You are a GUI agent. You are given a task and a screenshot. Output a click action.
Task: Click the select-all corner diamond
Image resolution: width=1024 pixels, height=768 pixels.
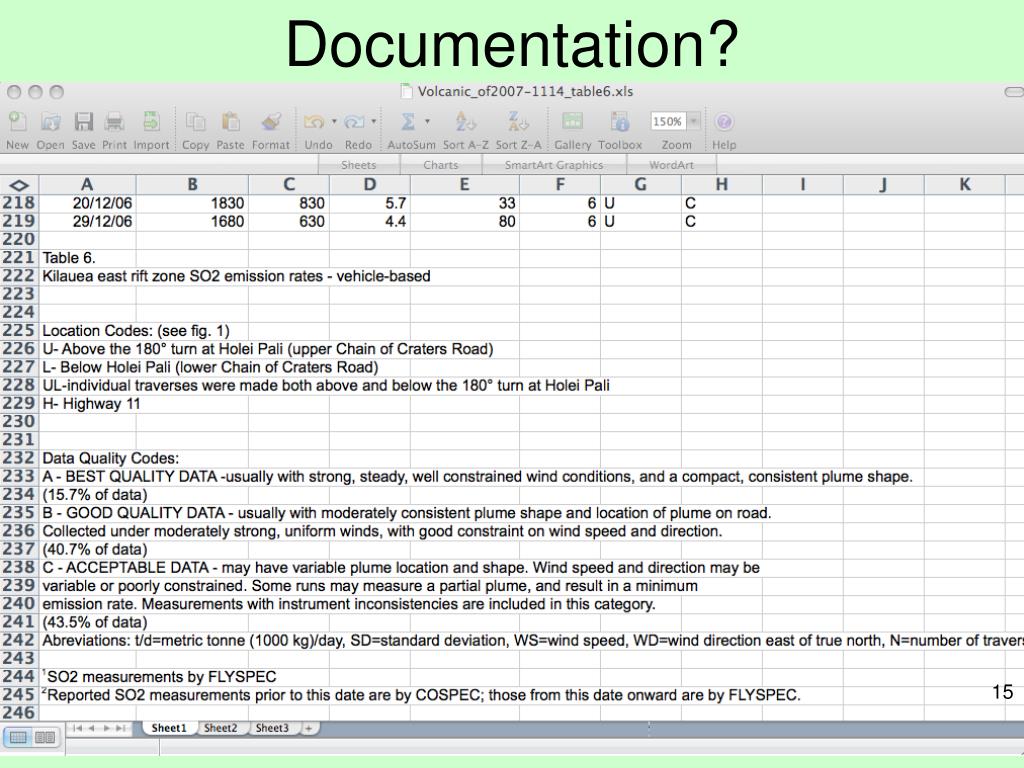click(19, 185)
